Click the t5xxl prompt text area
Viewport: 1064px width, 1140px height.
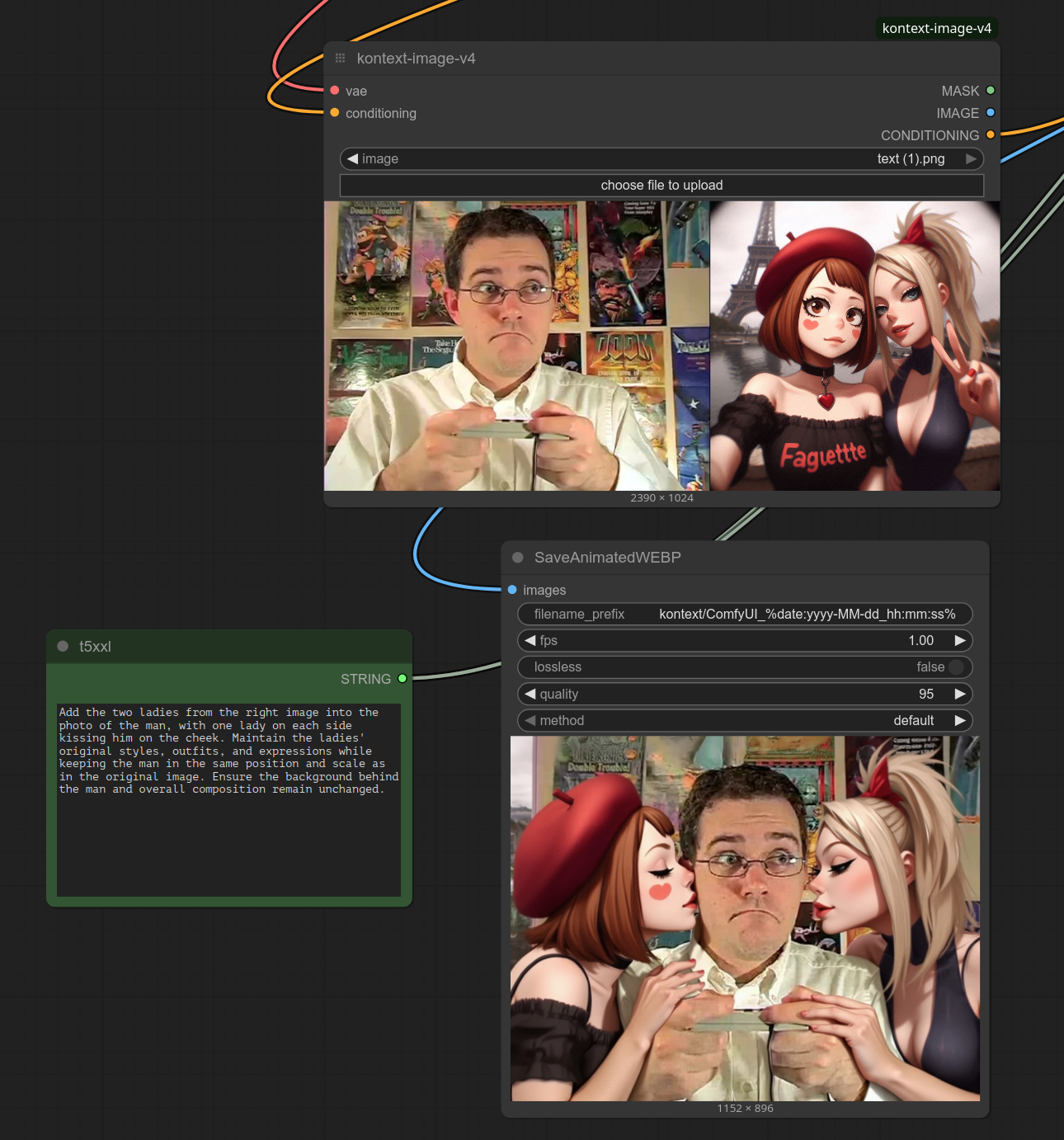[228, 799]
